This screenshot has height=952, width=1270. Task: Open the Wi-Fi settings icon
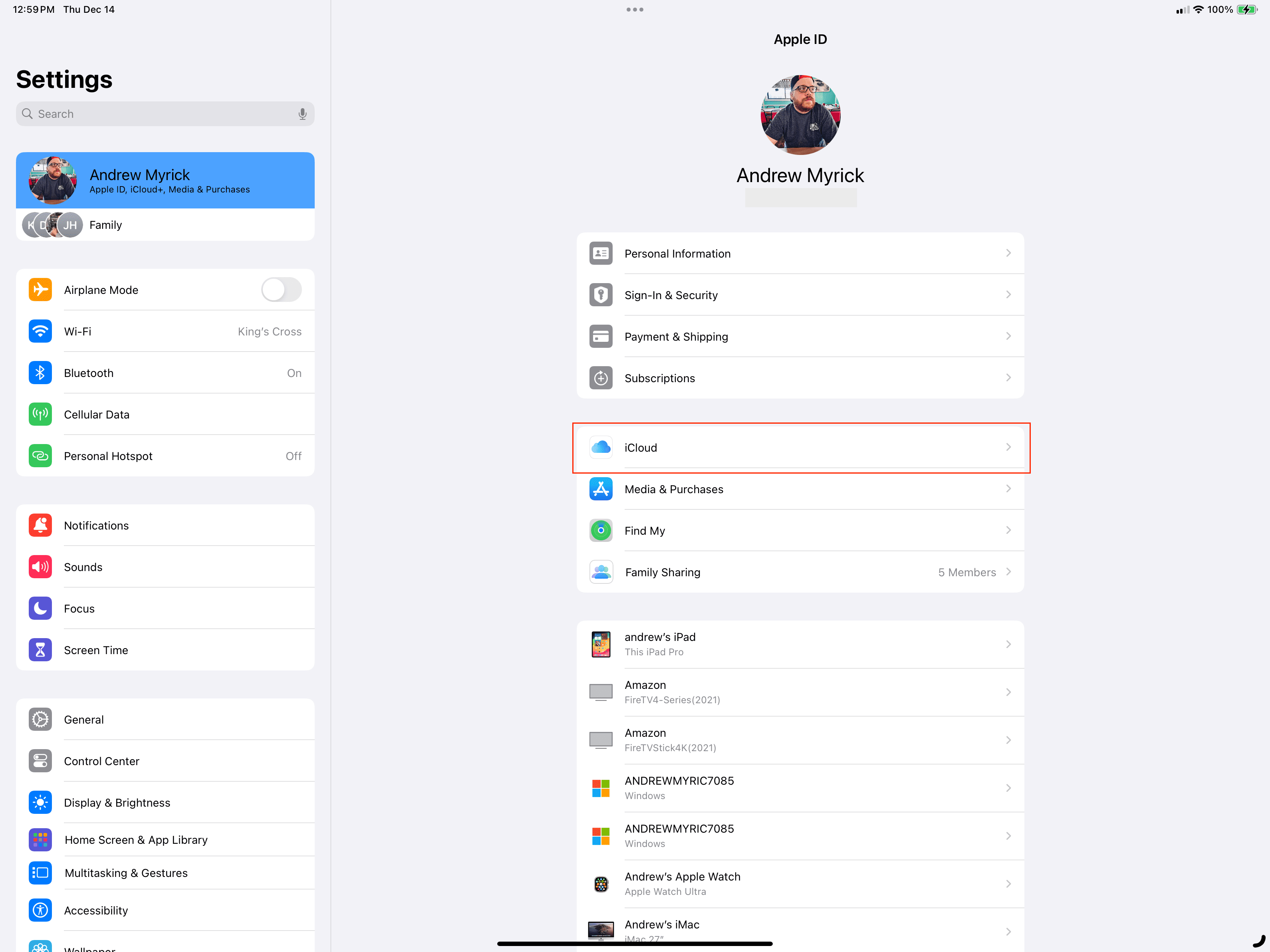[40, 331]
